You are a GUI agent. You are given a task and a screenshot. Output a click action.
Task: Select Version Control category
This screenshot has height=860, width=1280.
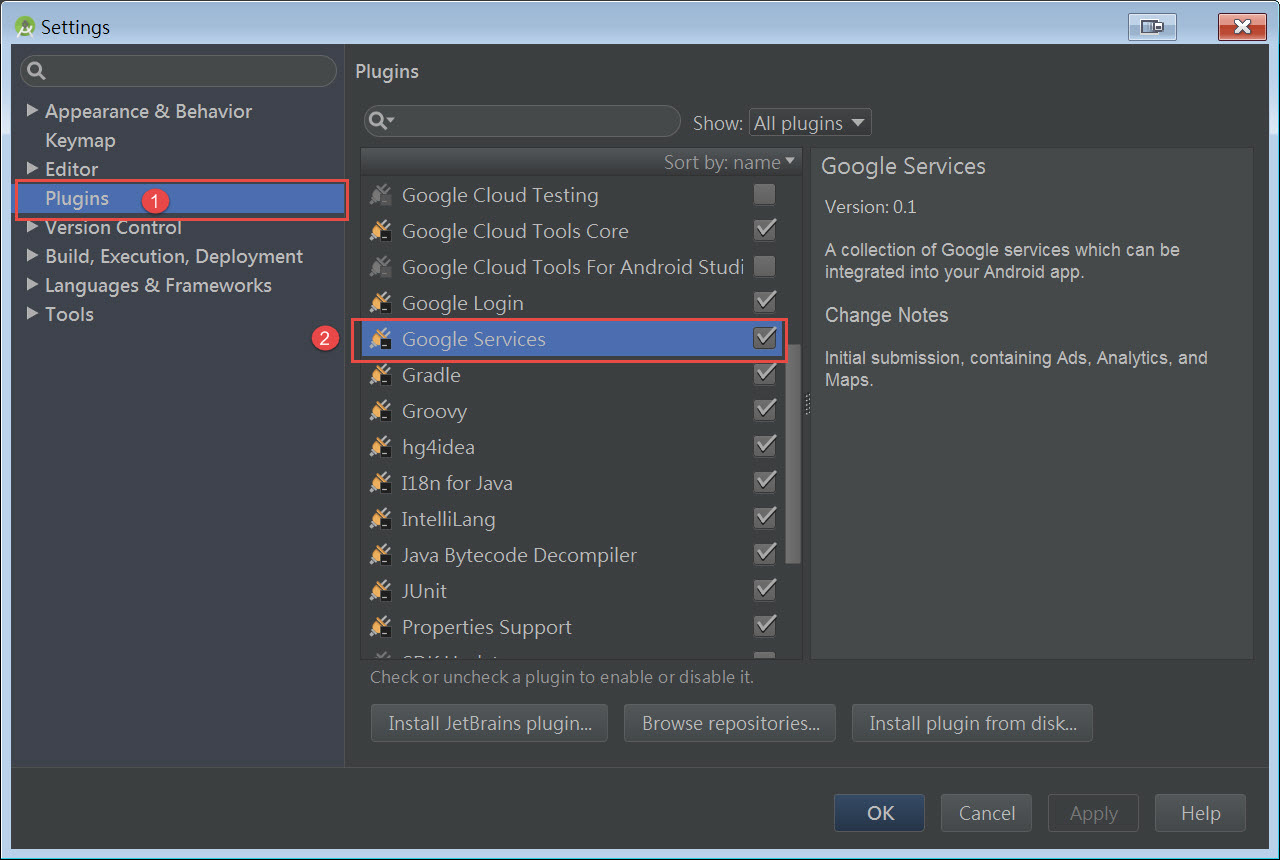pyautogui.click(x=113, y=227)
